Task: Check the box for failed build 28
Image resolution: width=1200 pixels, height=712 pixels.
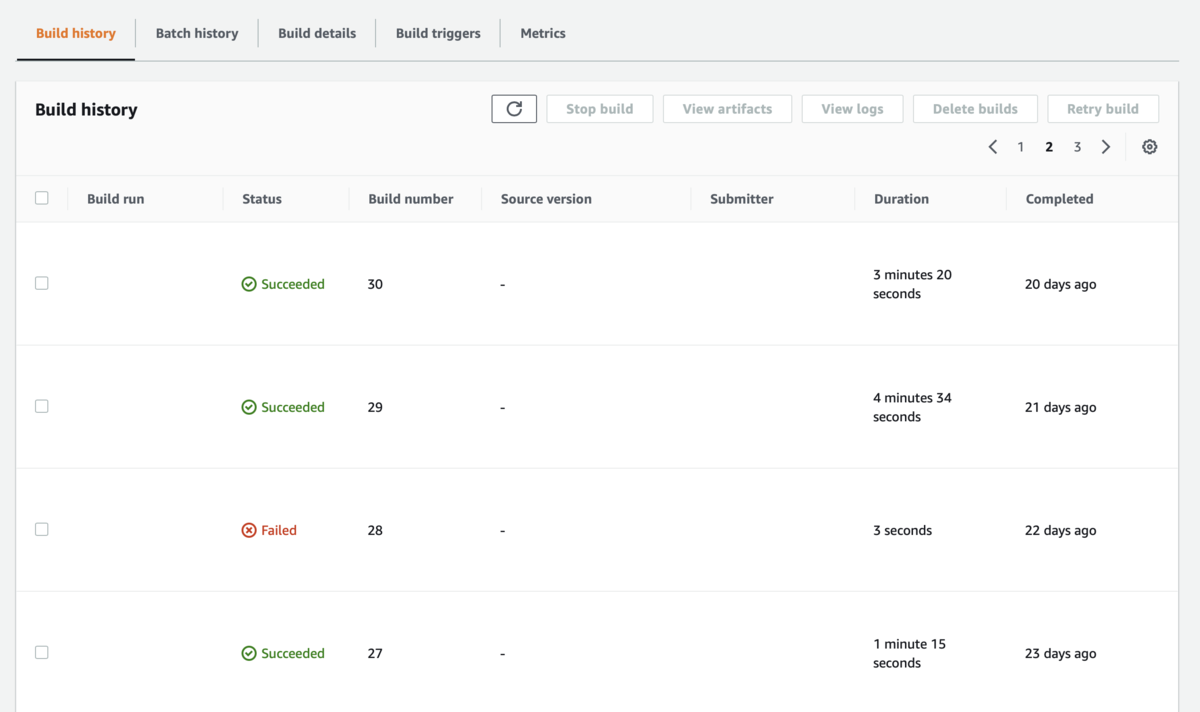Action: pyautogui.click(x=42, y=529)
